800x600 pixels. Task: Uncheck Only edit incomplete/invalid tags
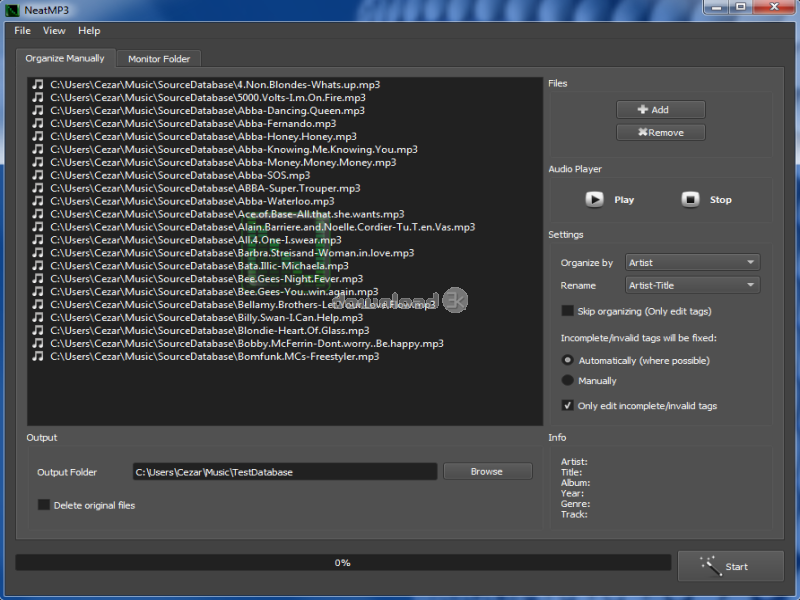coord(568,406)
